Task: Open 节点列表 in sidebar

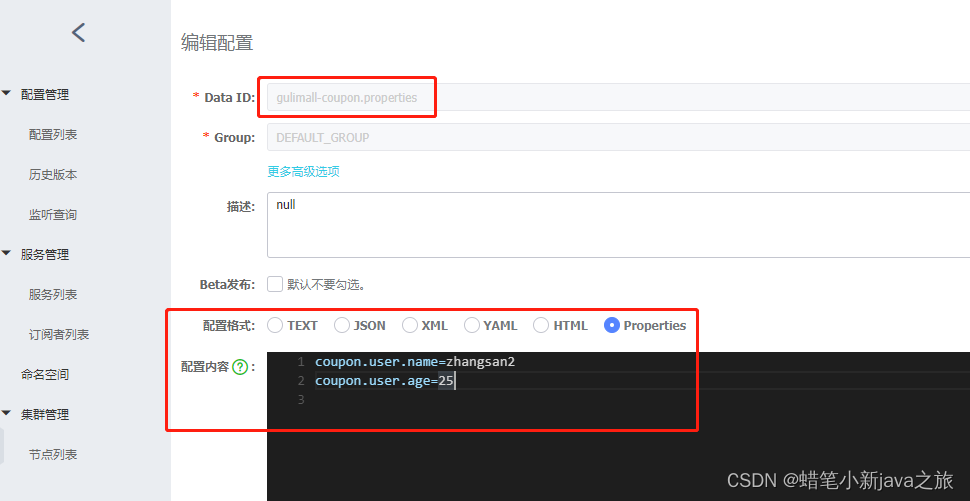Action: coord(53,455)
